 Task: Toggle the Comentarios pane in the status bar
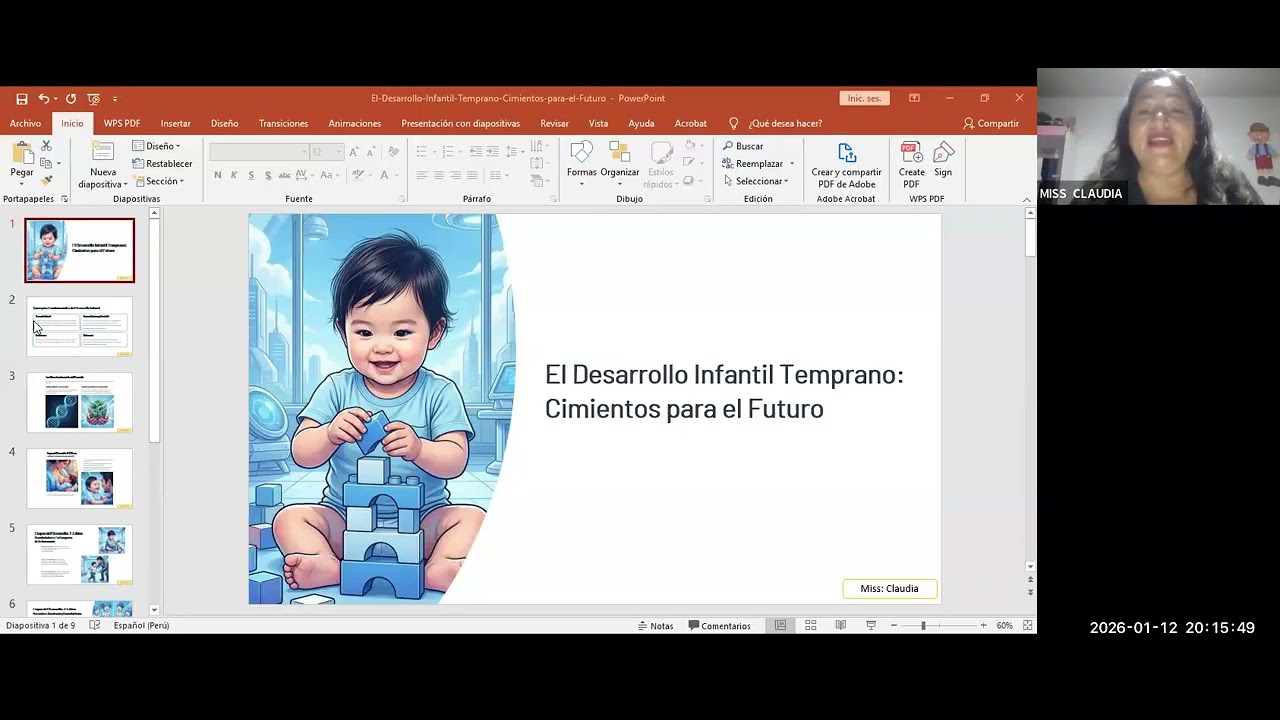719,626
